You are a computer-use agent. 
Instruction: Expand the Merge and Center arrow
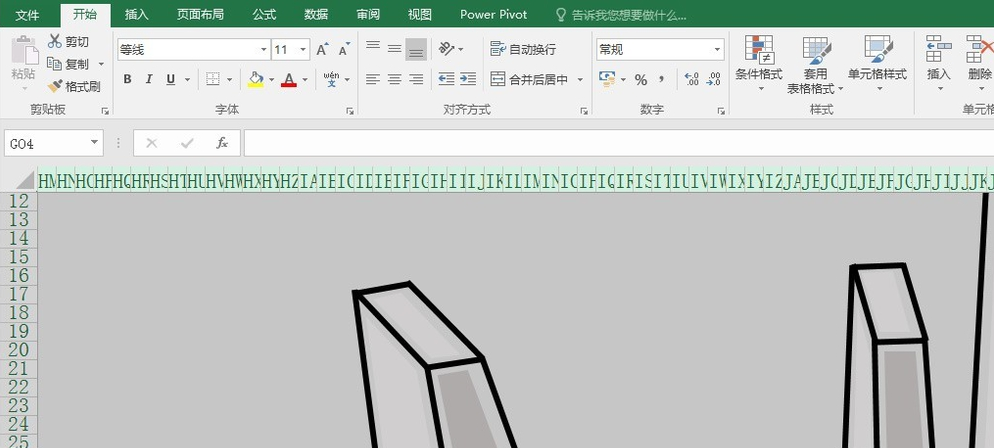pyautogui.click(x=579, y=80)
